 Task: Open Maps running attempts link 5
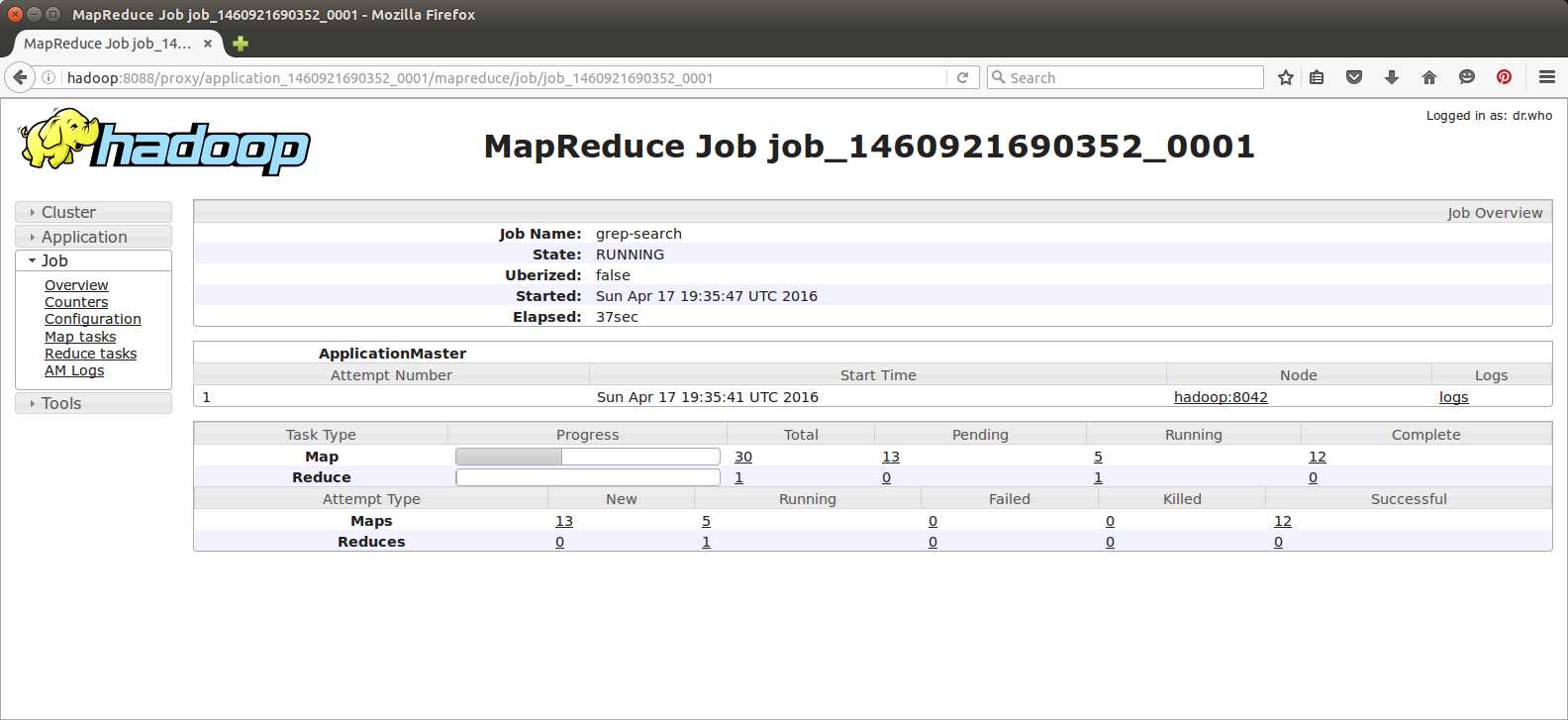706,521
